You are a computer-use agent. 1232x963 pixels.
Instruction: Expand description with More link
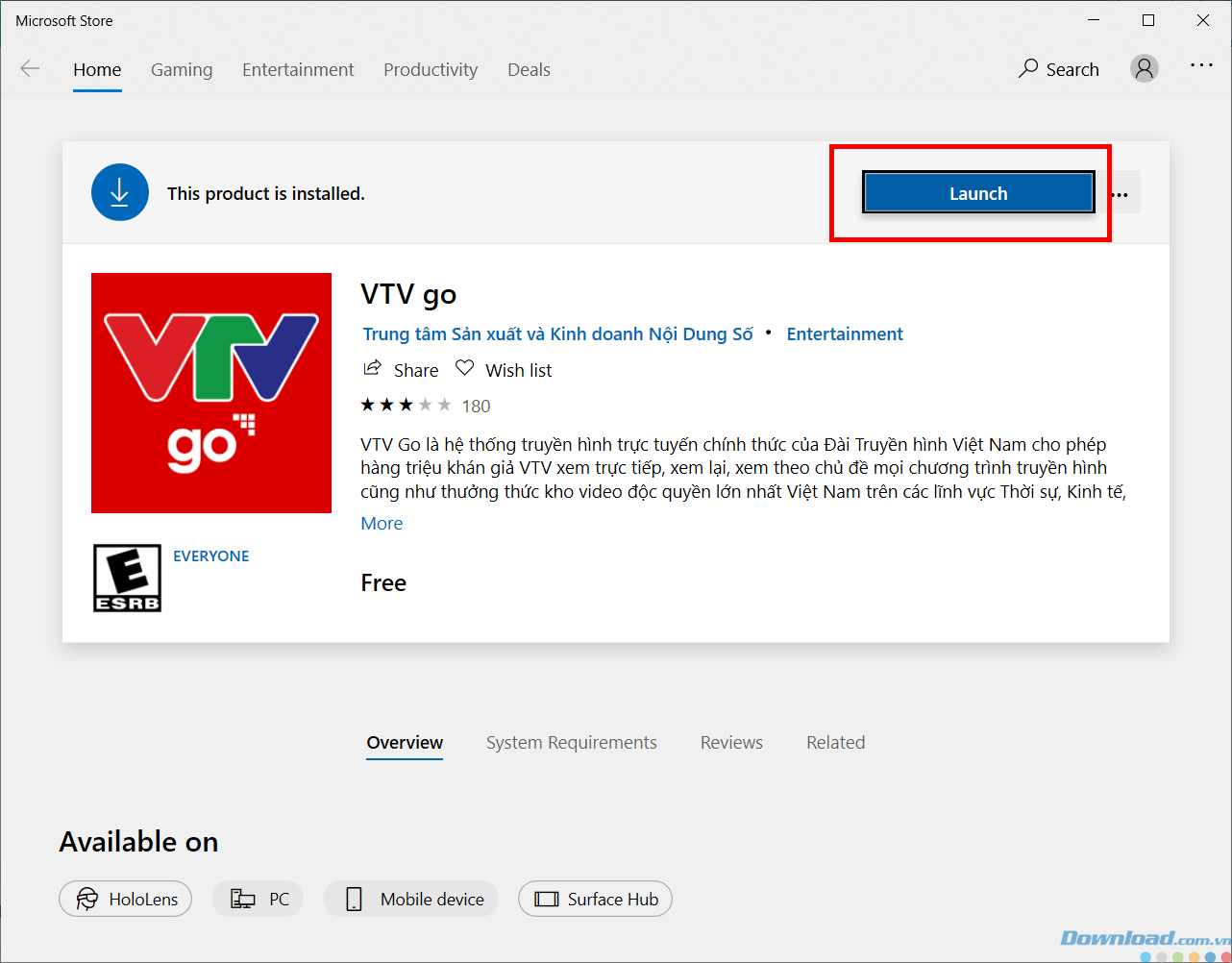click(x=382, y=524)
